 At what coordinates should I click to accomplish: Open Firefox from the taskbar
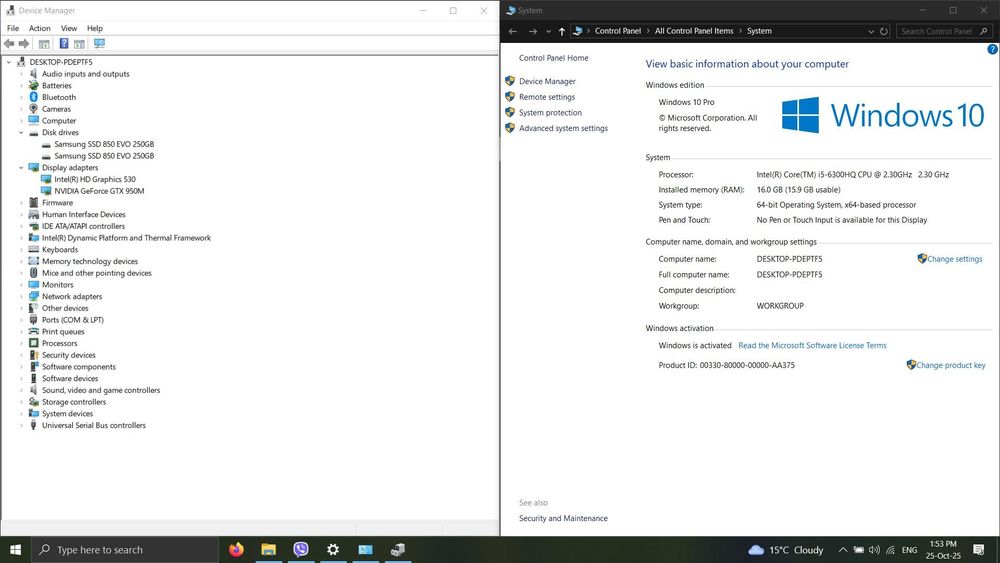pos(237,550)
